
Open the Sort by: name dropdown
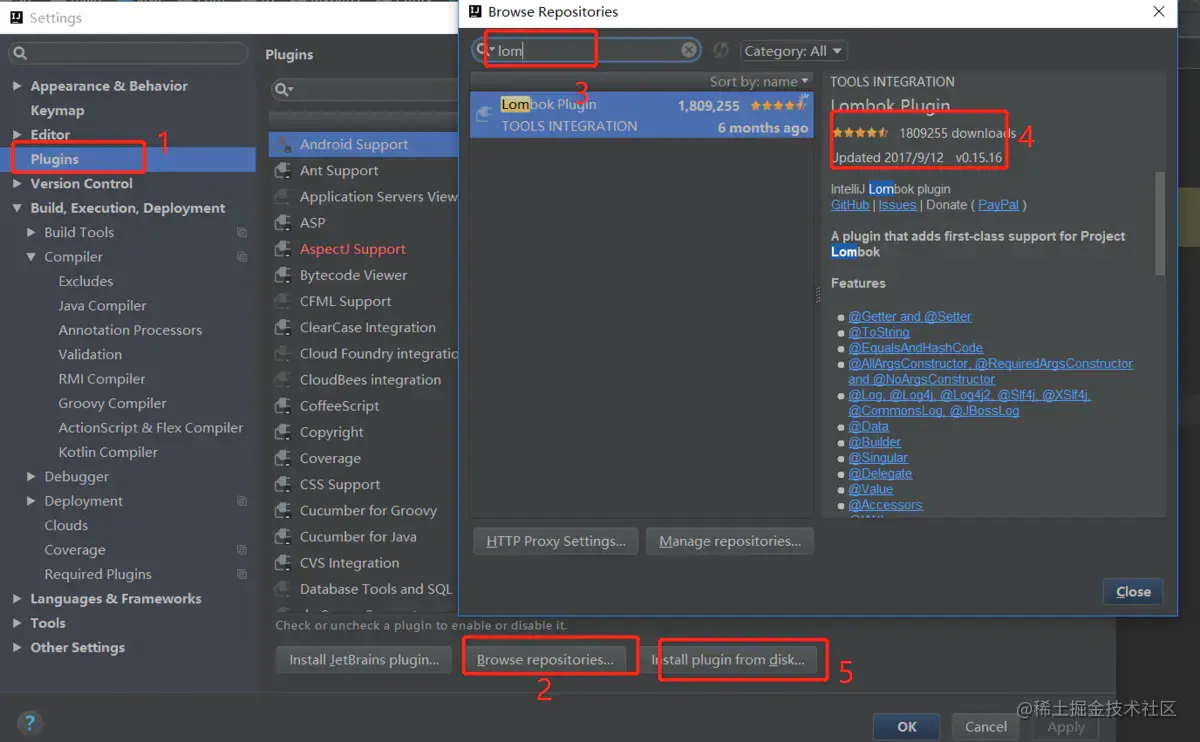[x=760, y=81]
